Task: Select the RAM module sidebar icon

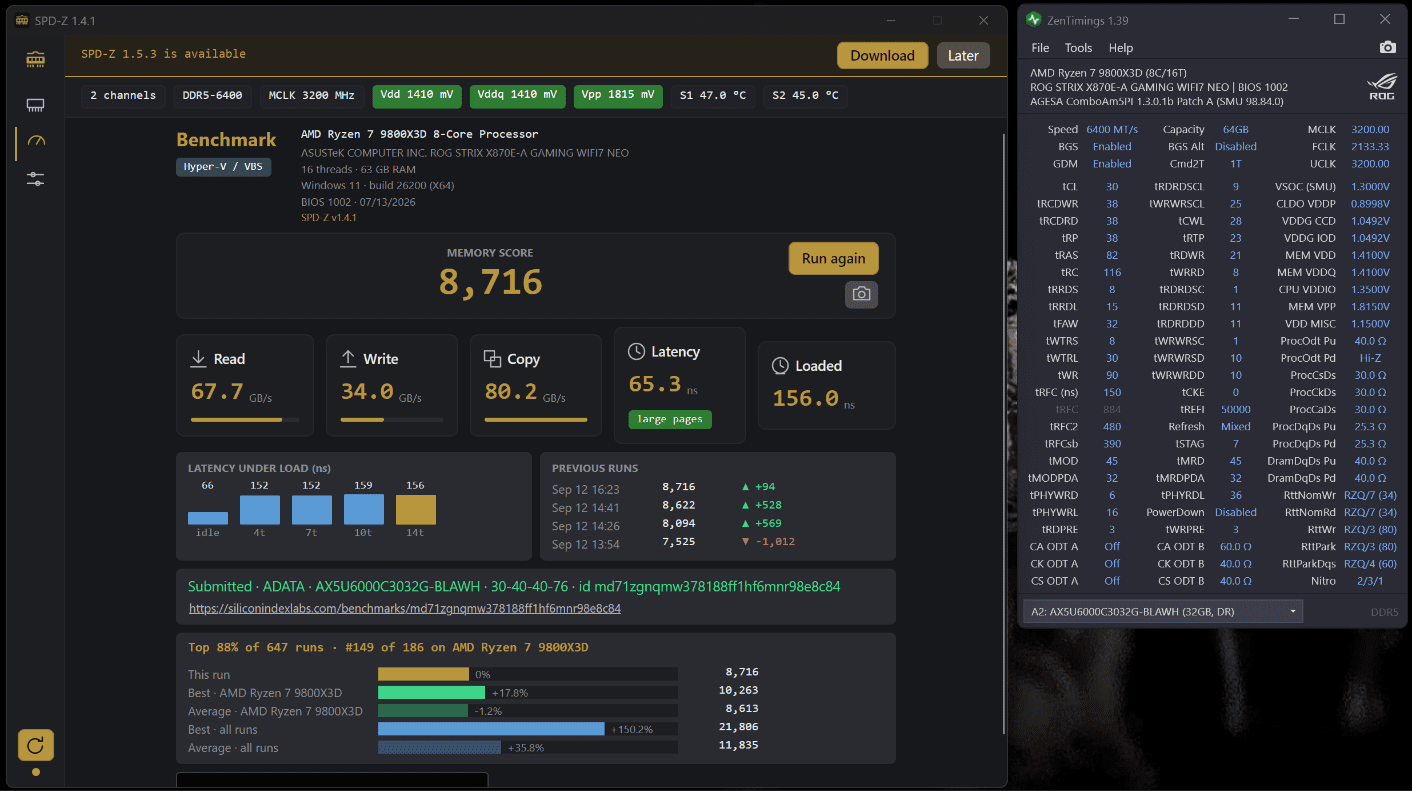Action: tap(36, 105)
